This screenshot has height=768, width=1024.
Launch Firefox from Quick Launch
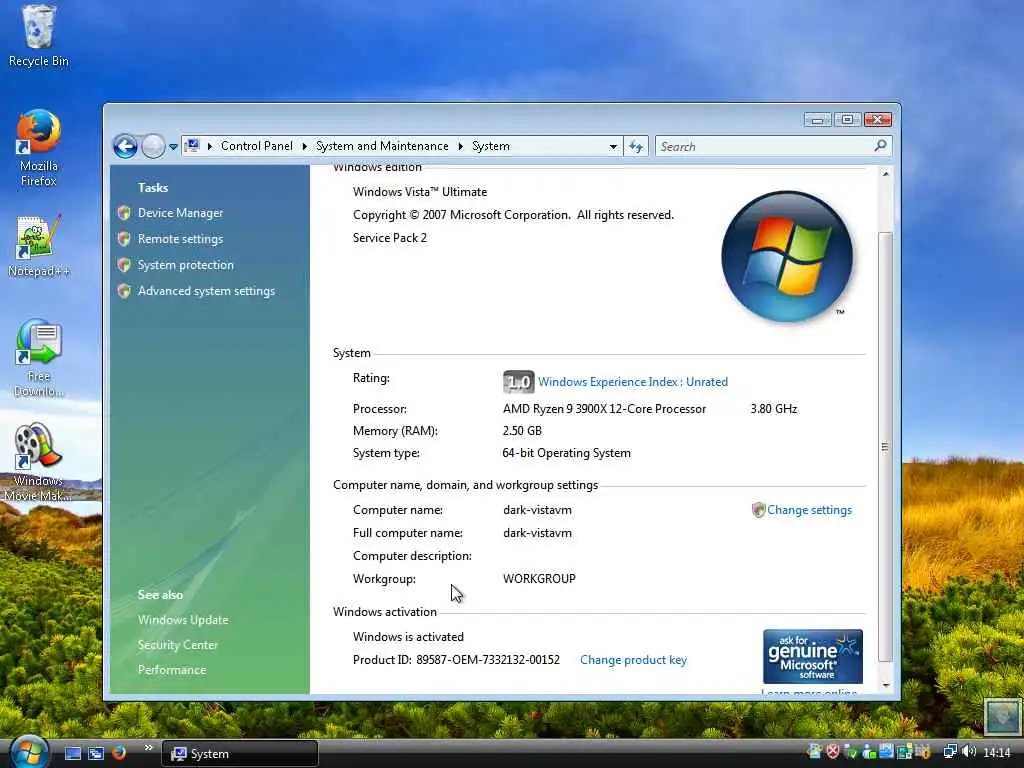click(119, 753)
